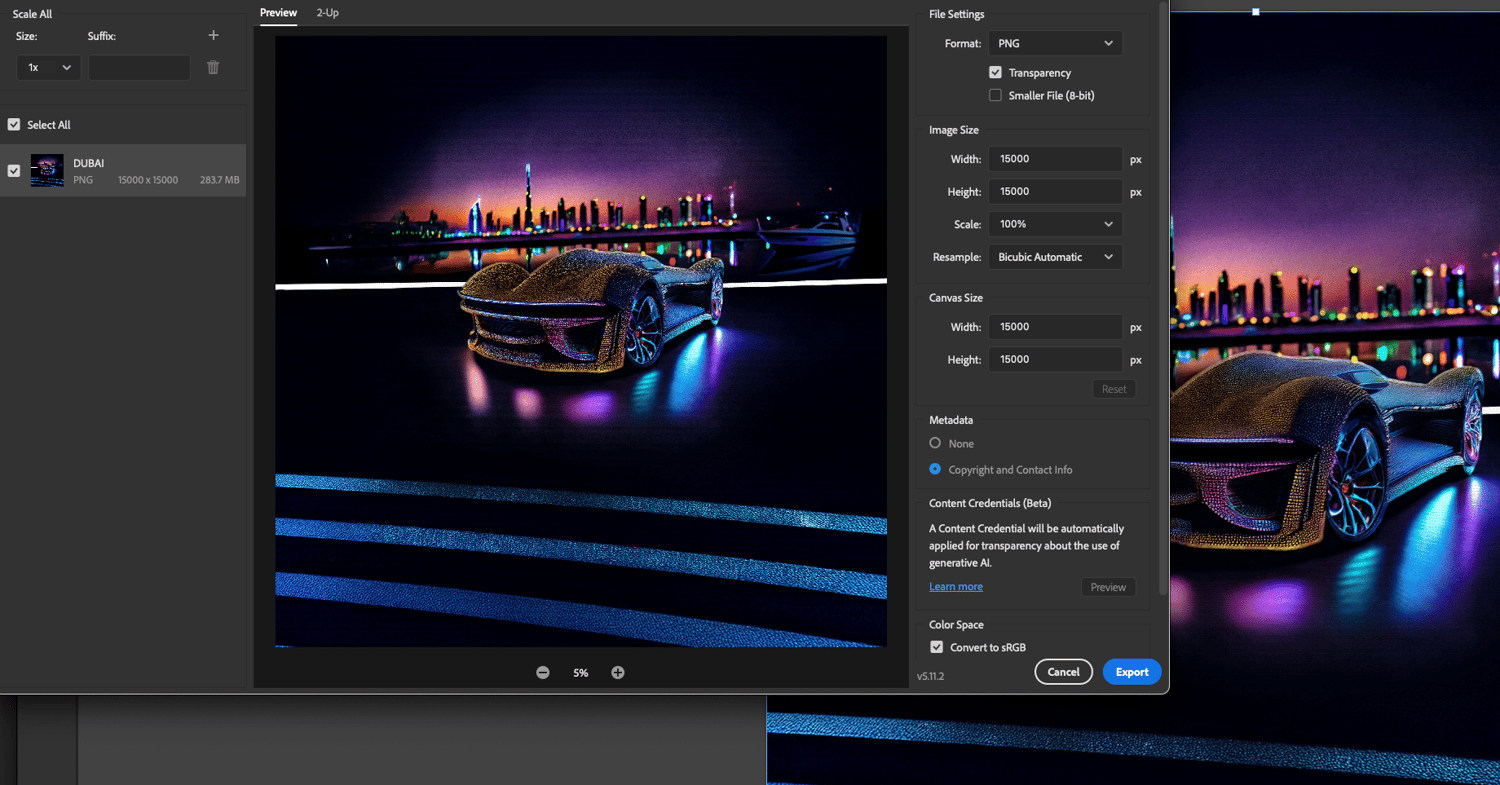Select Copyright and Contact Info radio
The image size is (1500, 785).
tap(935, 469)
